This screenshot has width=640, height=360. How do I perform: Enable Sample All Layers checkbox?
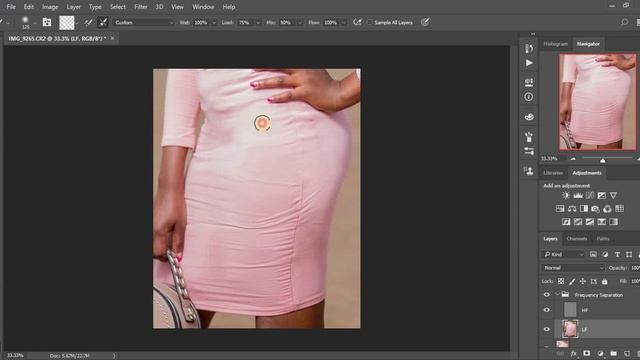(370, 22)
